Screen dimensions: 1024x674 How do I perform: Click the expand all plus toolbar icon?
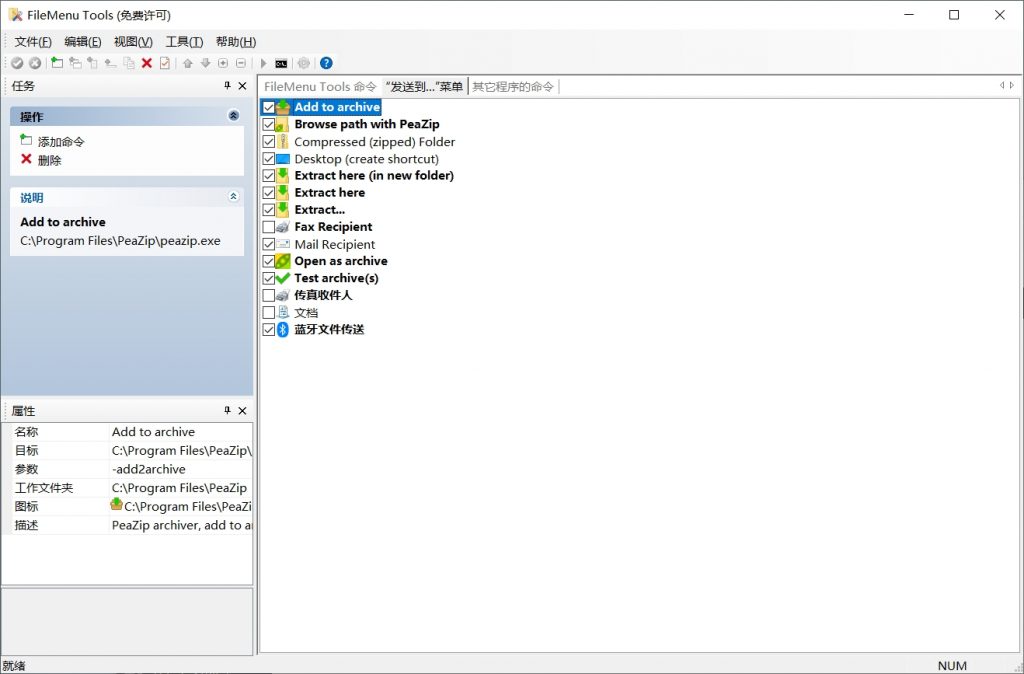coord(223,63)
